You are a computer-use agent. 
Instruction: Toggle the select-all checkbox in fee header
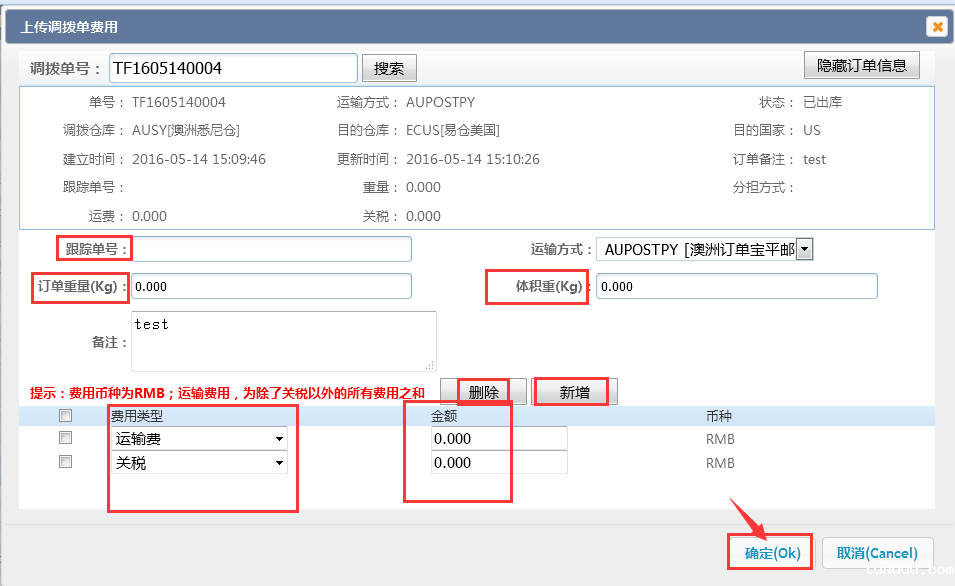point(65,415)
